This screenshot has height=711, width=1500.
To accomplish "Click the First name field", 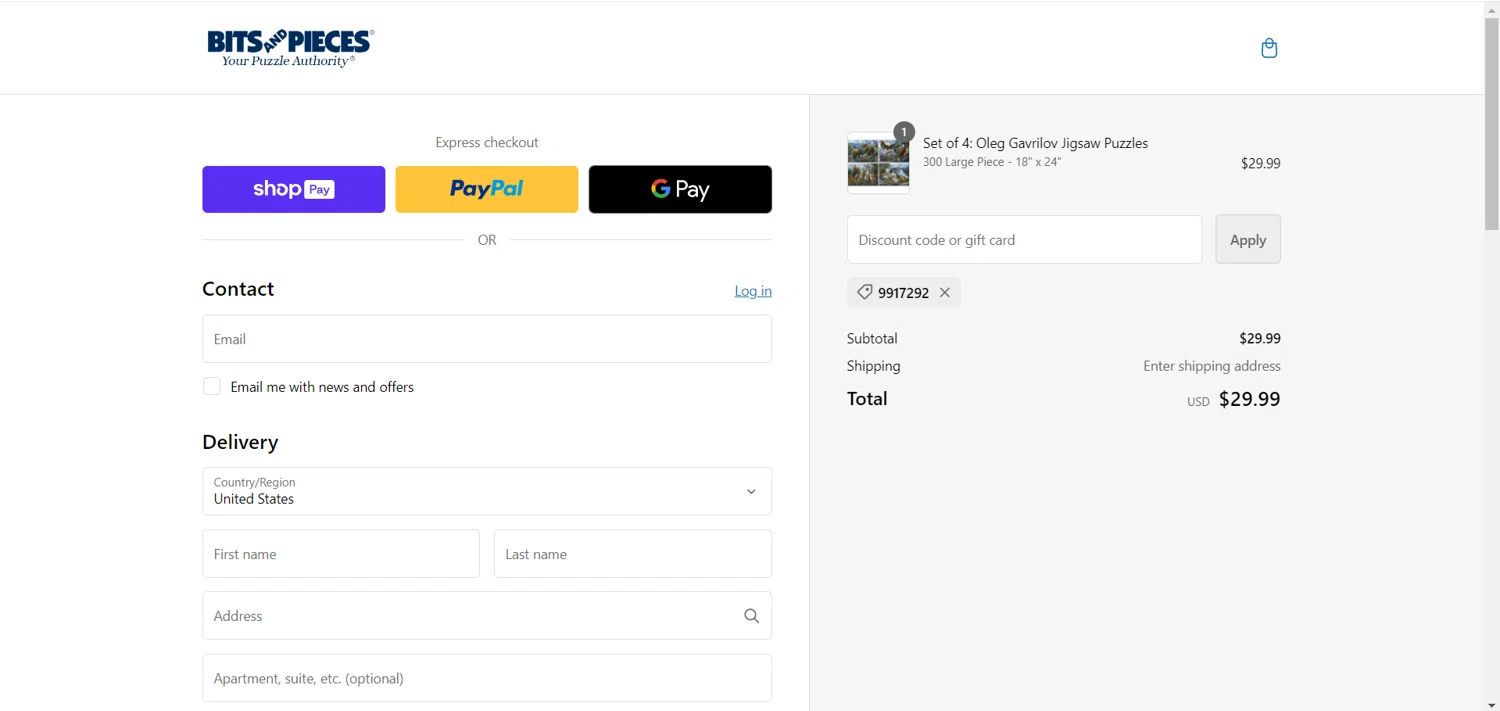I will tap(341, 554).
